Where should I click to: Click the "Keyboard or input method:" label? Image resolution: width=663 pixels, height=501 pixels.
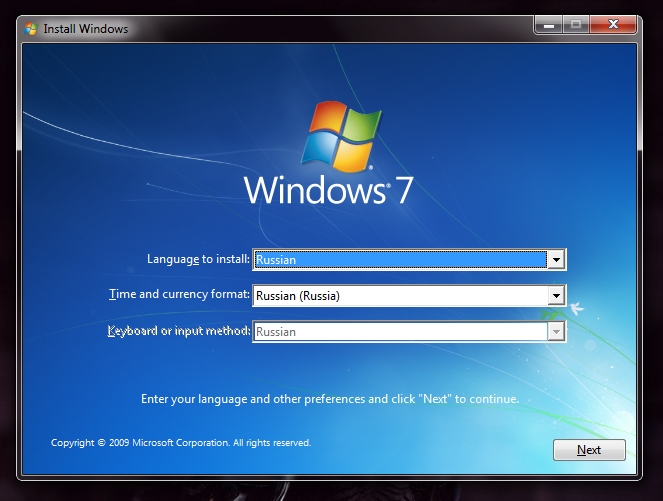tap(179, 331)
